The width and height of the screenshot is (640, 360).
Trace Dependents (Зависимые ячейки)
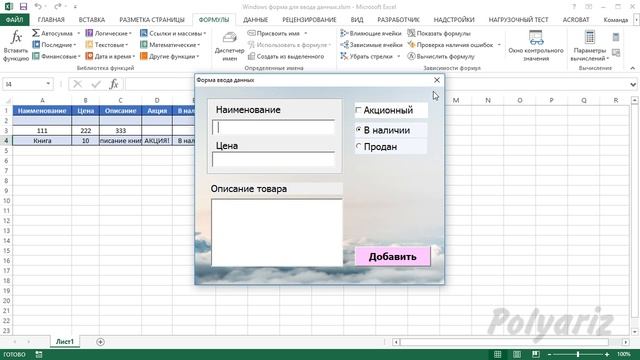pos(371,44)
